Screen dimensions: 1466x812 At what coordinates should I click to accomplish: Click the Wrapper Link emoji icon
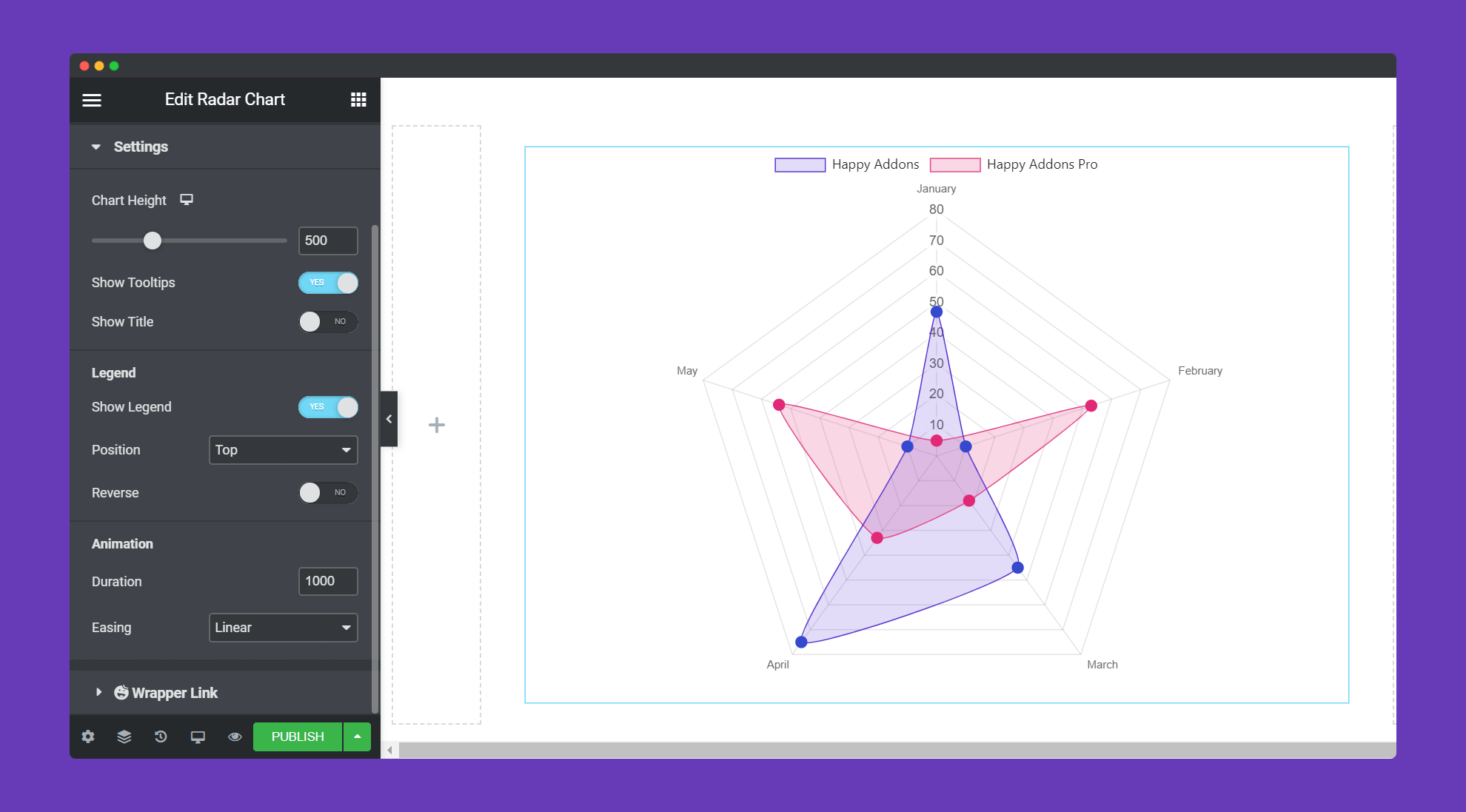pos(124,692)
